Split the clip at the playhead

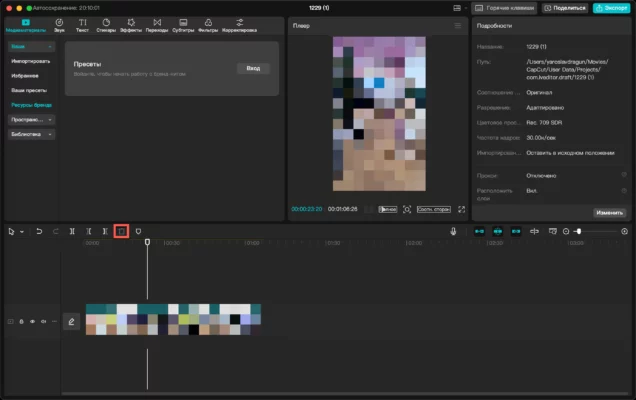tap(72, 231)
